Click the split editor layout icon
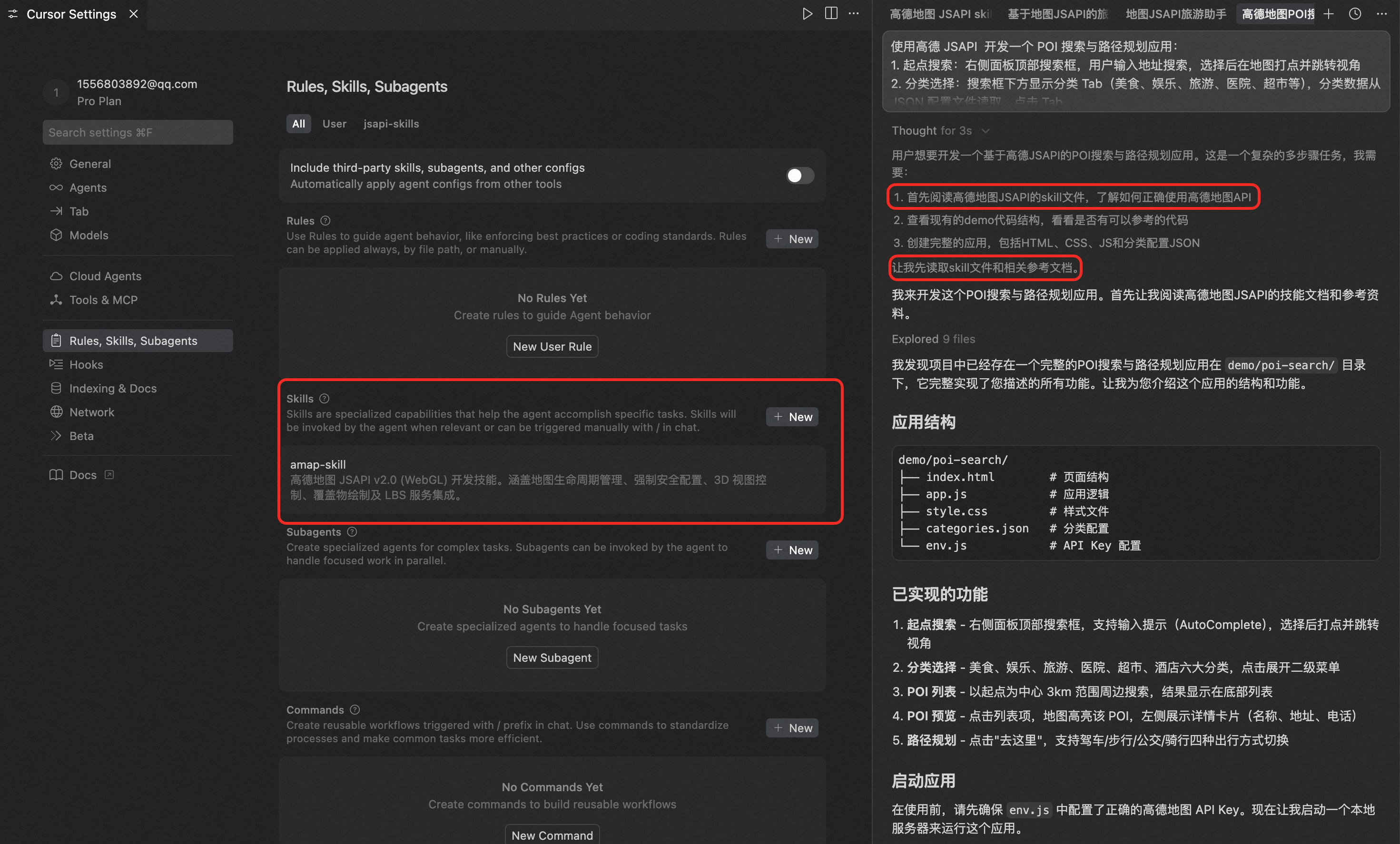The width and height of the screenshot is (1400, 844). point(831,14)
